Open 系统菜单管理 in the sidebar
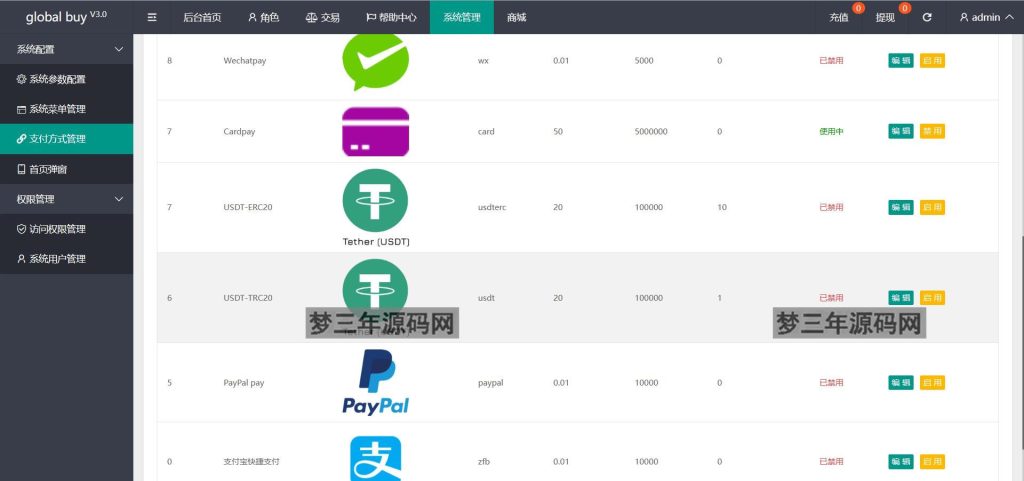Viewport: 1024px width, 481px height. (x=67, y=109)
